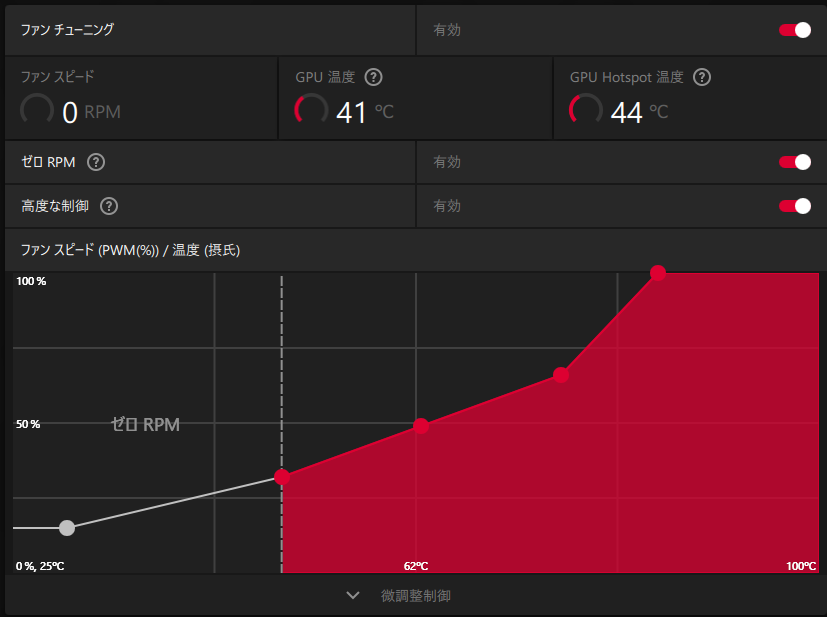Click the fan curve point at 100% speed
827x617 pixels.
pos(658,273)
